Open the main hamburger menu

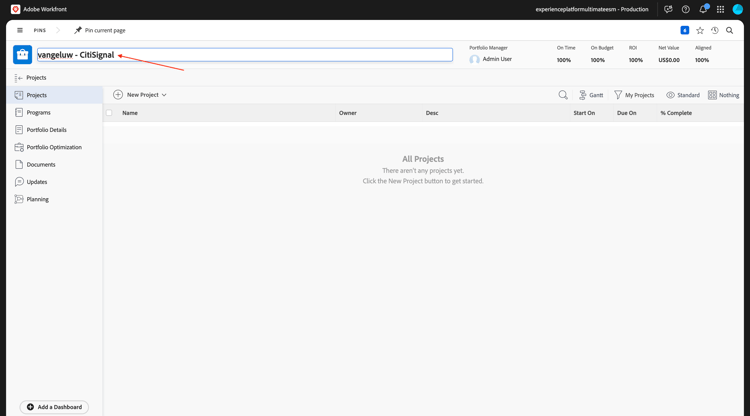20,30
